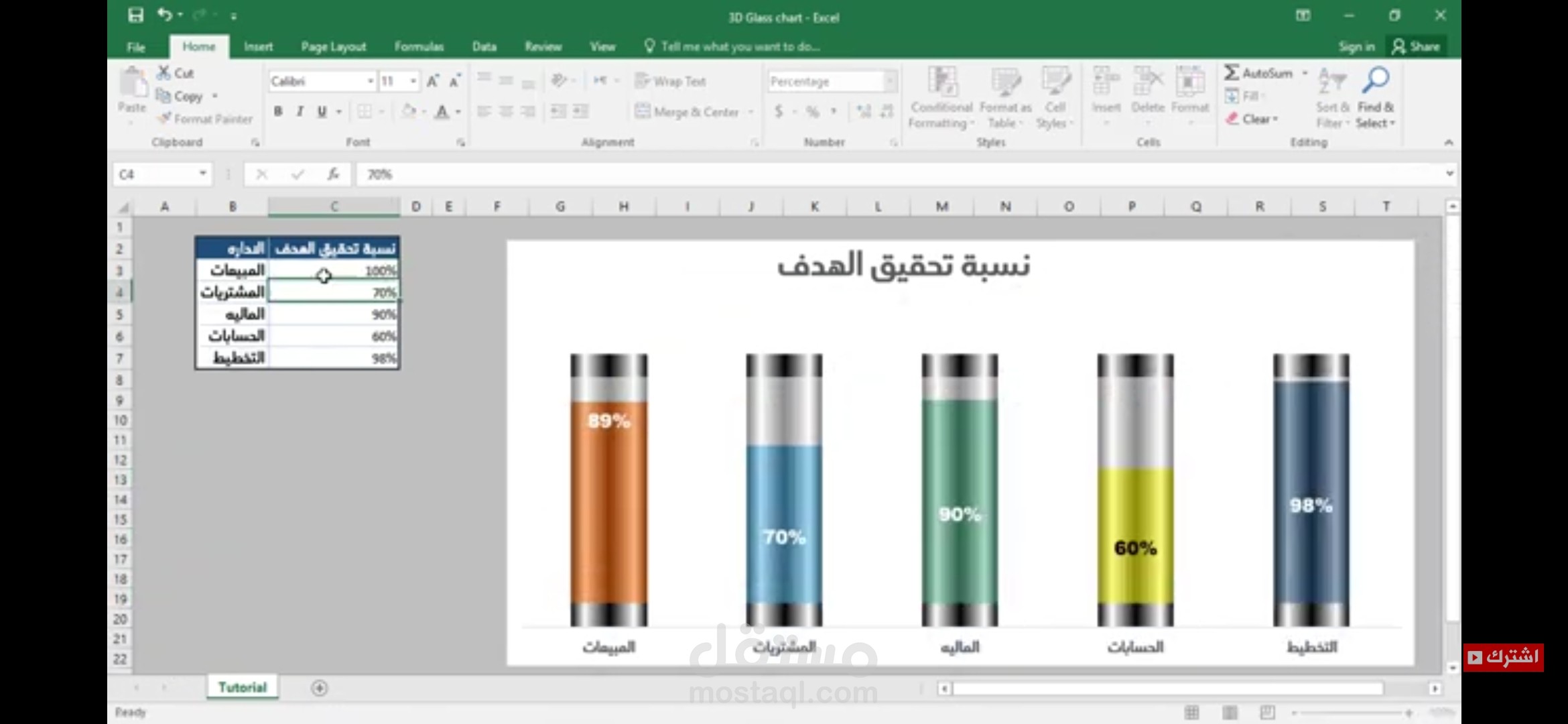1568x724 pixels.
Task: Click the Sign in link
Action: [1356, 46]
